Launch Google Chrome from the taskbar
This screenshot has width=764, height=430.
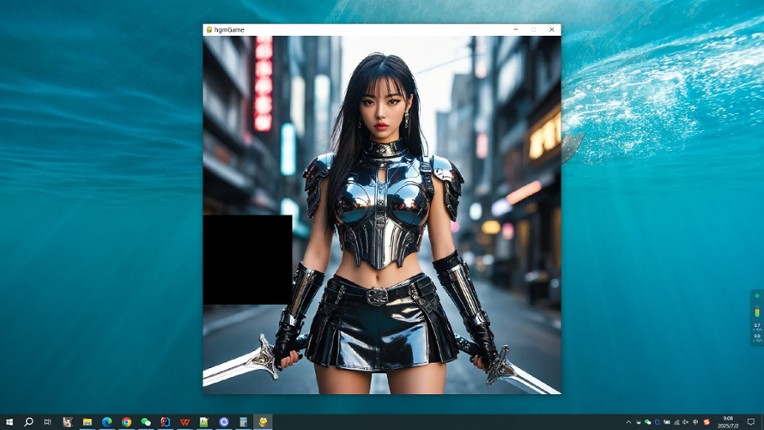click(126, 422)
